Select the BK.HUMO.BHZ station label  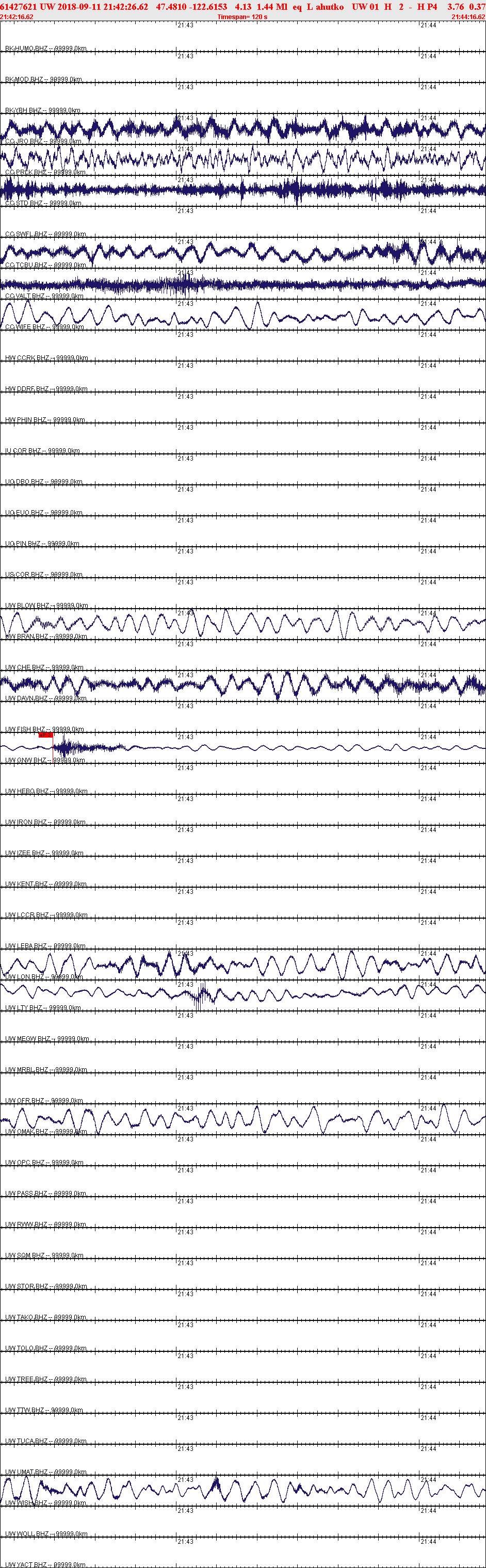point(46,48)
